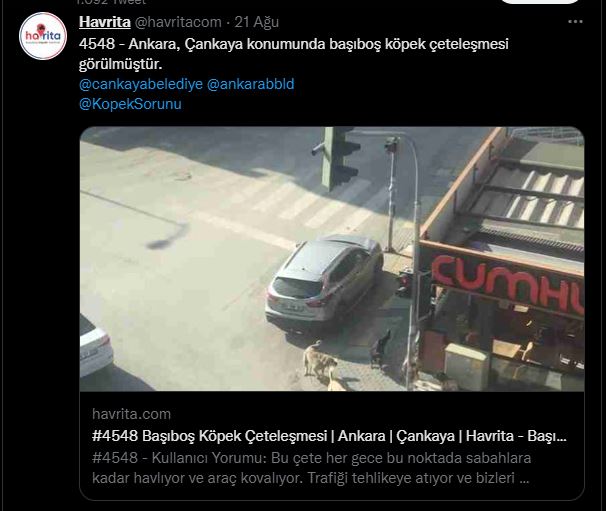Open the @havritacom handle
This screenshot has width=606, height=511.
(x=178, y=22)
